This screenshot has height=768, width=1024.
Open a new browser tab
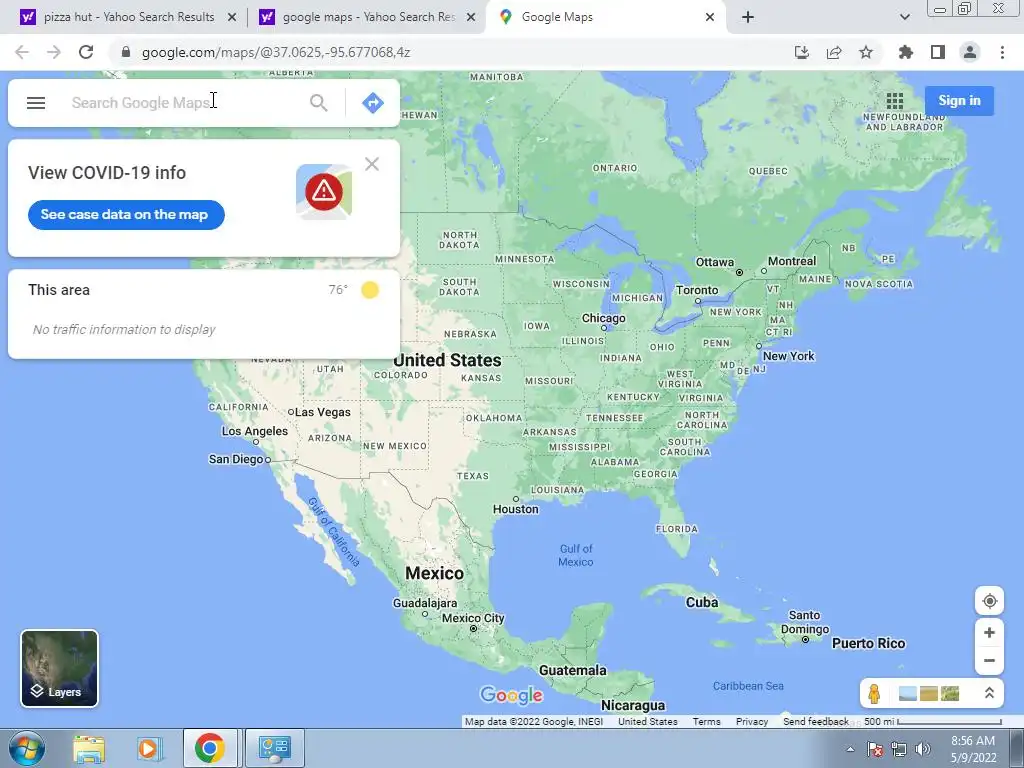748,17
